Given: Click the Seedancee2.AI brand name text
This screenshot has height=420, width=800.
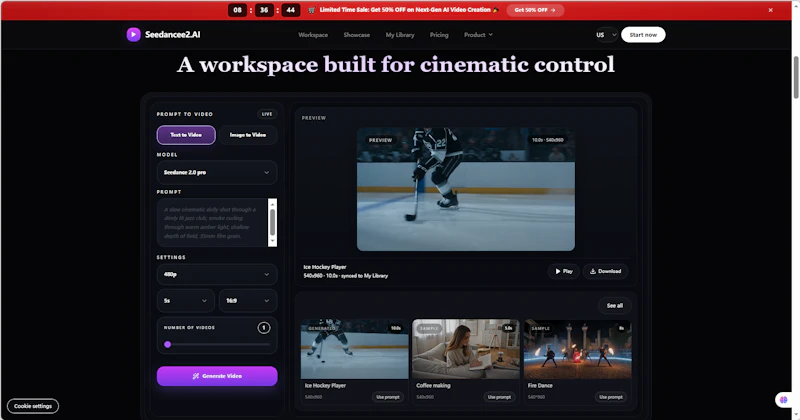Looking at the screenshot, I should pyautogui.click(x=172, y=35).
